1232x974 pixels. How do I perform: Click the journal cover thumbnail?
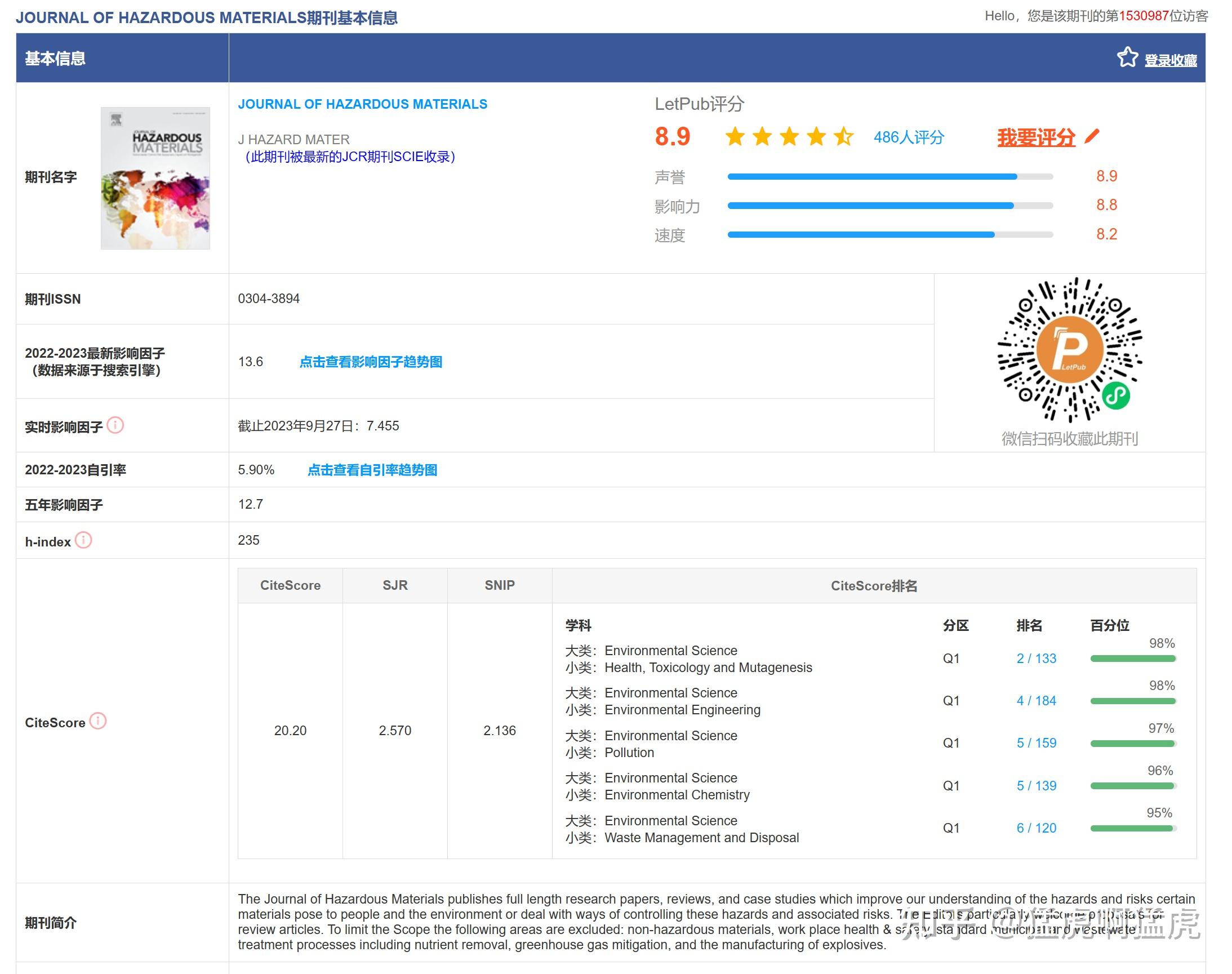click(155, 178)
